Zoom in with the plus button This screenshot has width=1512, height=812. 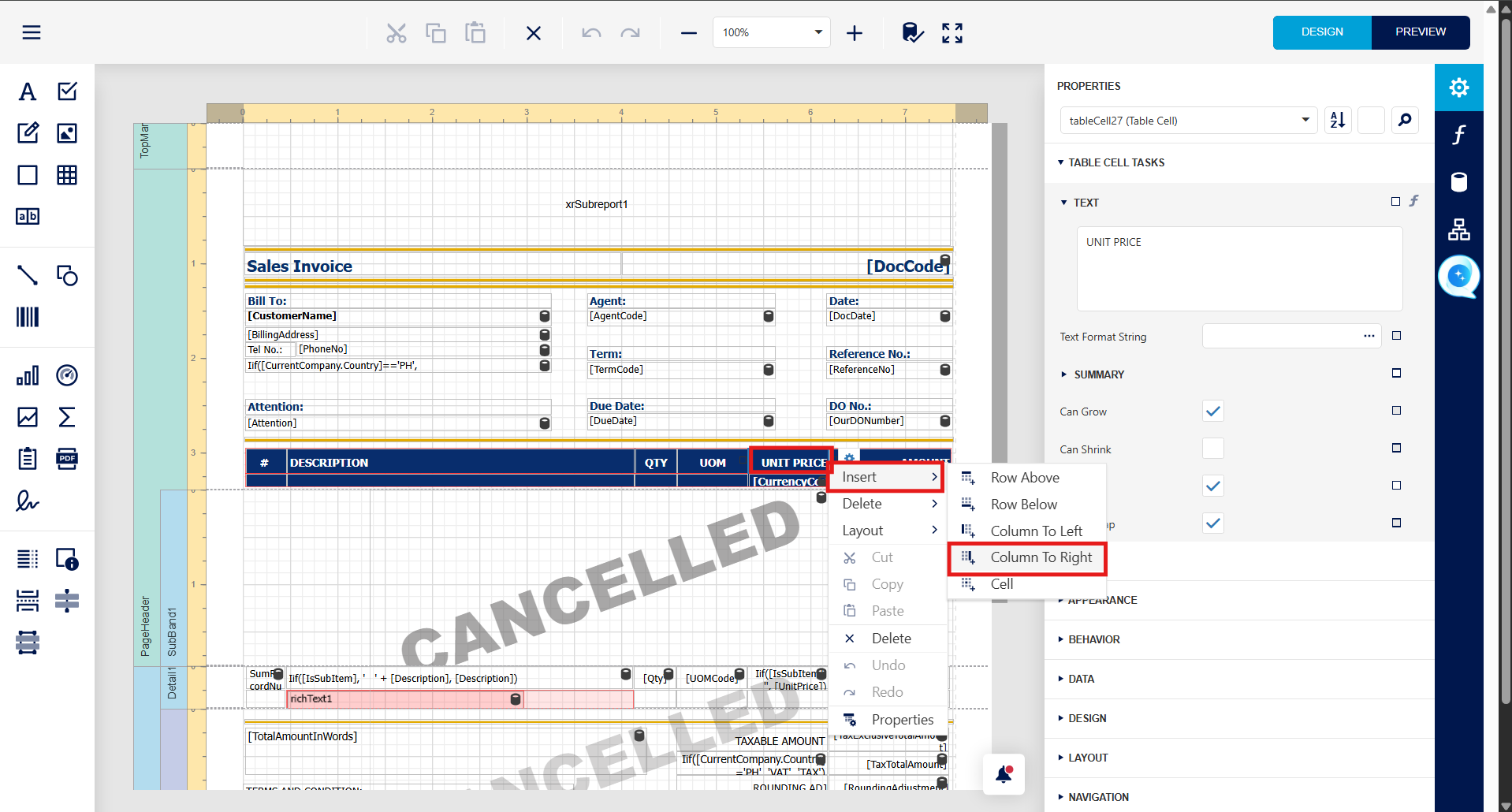[x=855, y=32]
